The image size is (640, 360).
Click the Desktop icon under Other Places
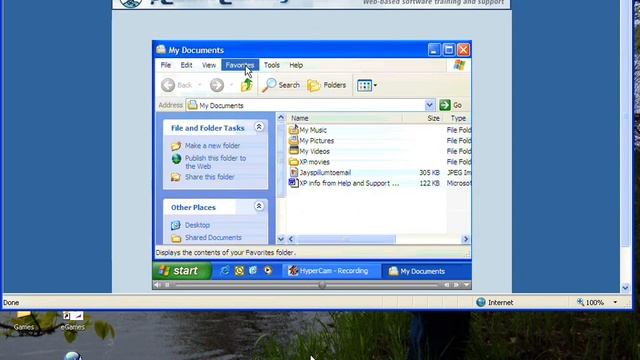pos(176,225)
